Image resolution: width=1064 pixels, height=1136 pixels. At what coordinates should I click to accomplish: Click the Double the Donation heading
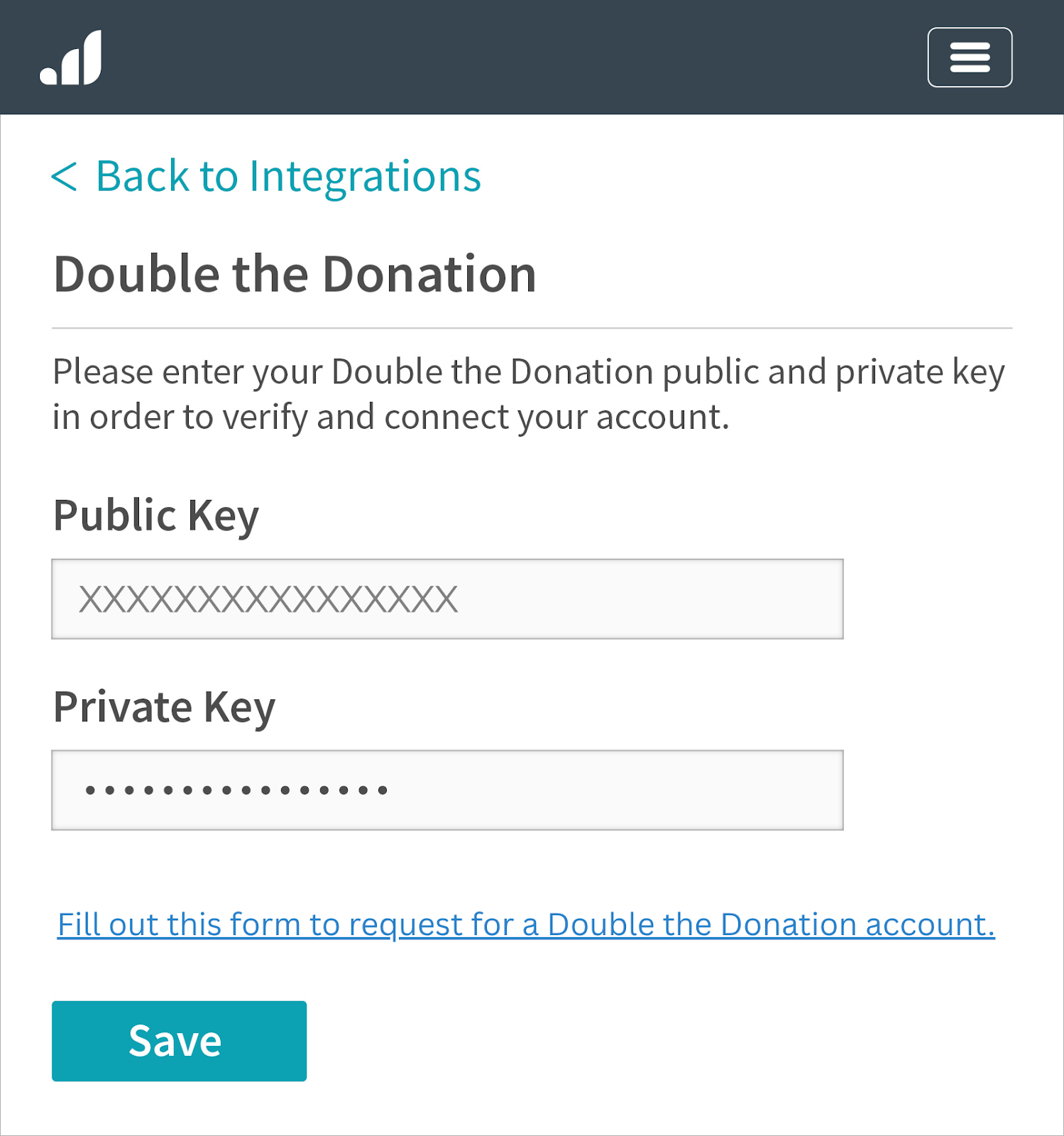tap(295, 275)
